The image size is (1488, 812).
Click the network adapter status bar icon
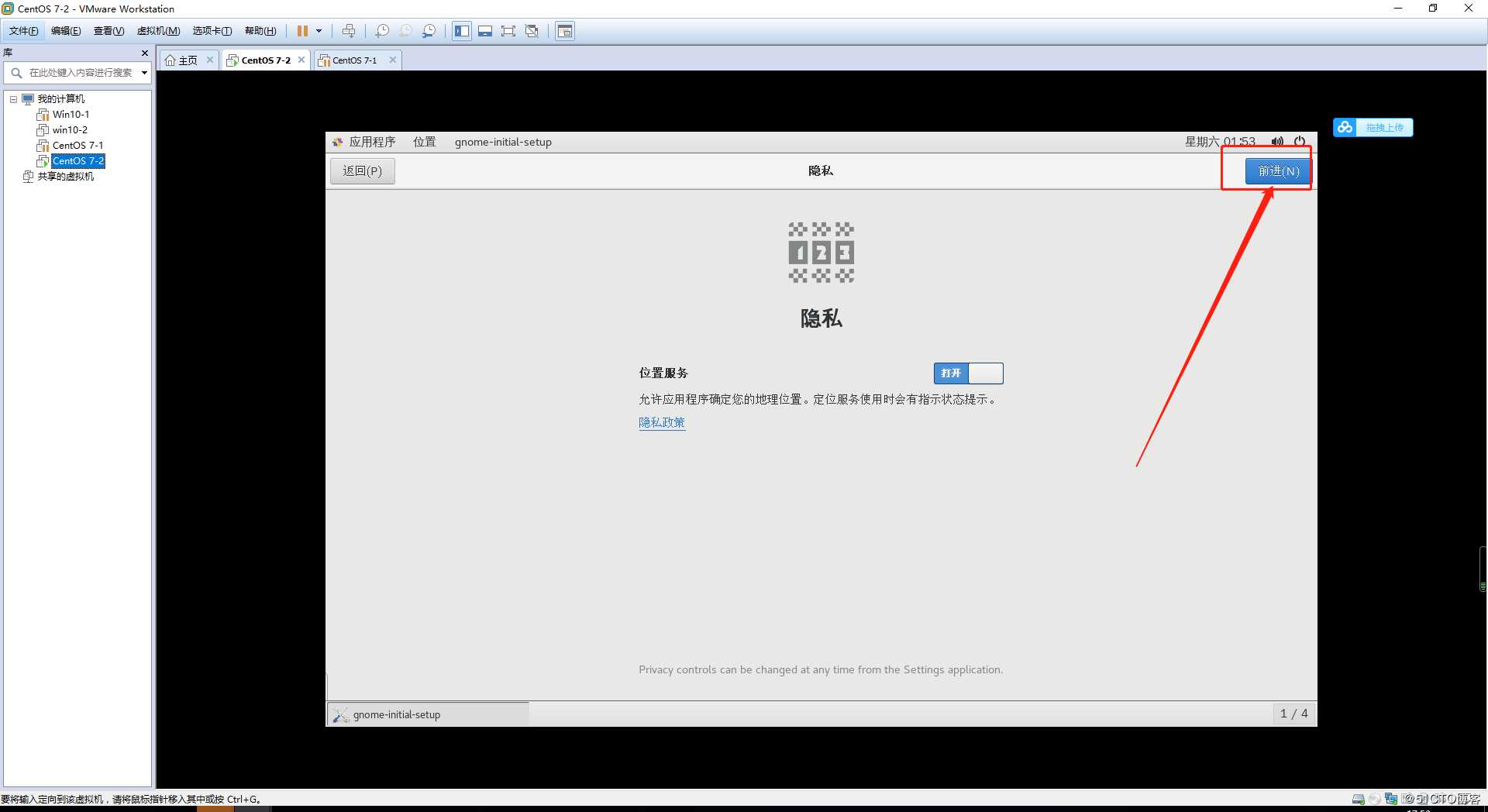click(1391, 799)
